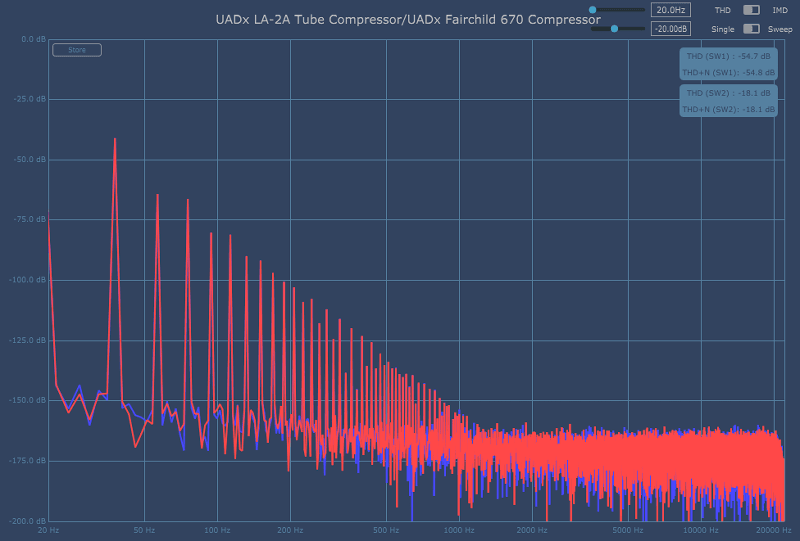
Task: Adjust the frequency slider
Action: click(618, 10)
